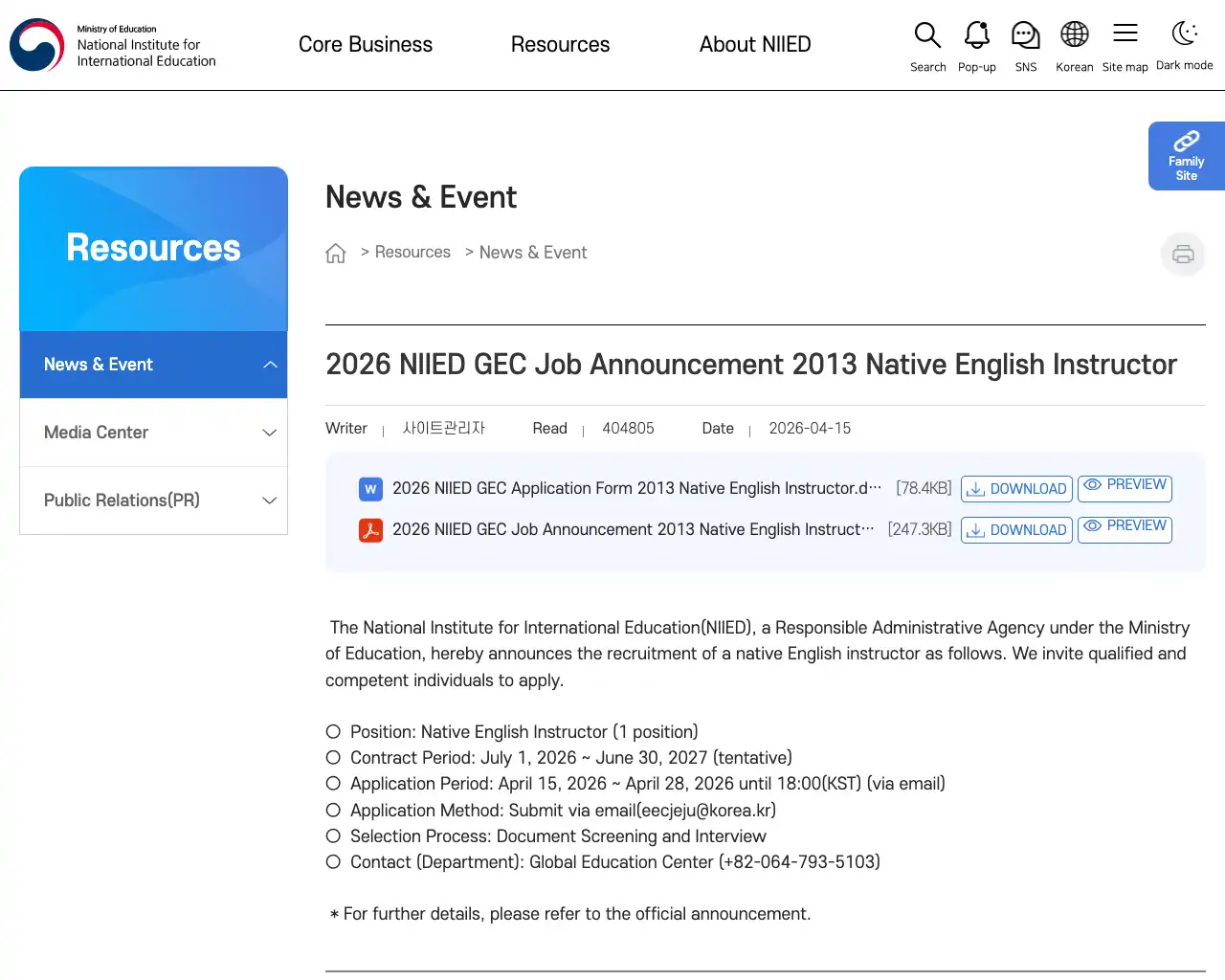1225x980 pixels.
Task: Open the Resources top menu
Action: click(x=560, y=45)
